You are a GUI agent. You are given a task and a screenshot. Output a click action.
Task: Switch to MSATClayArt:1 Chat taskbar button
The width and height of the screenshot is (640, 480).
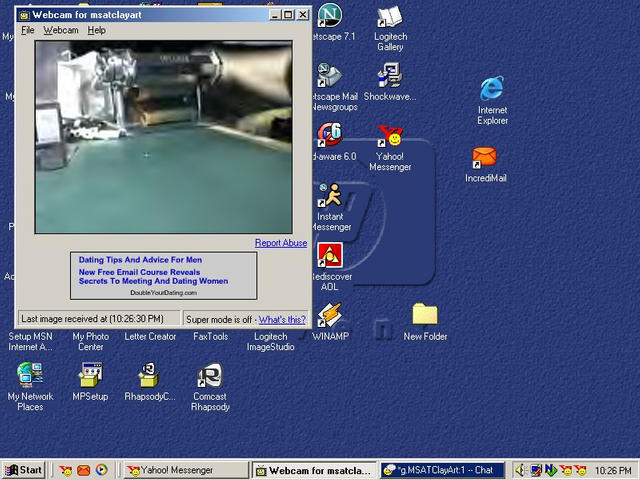[442, 470]
